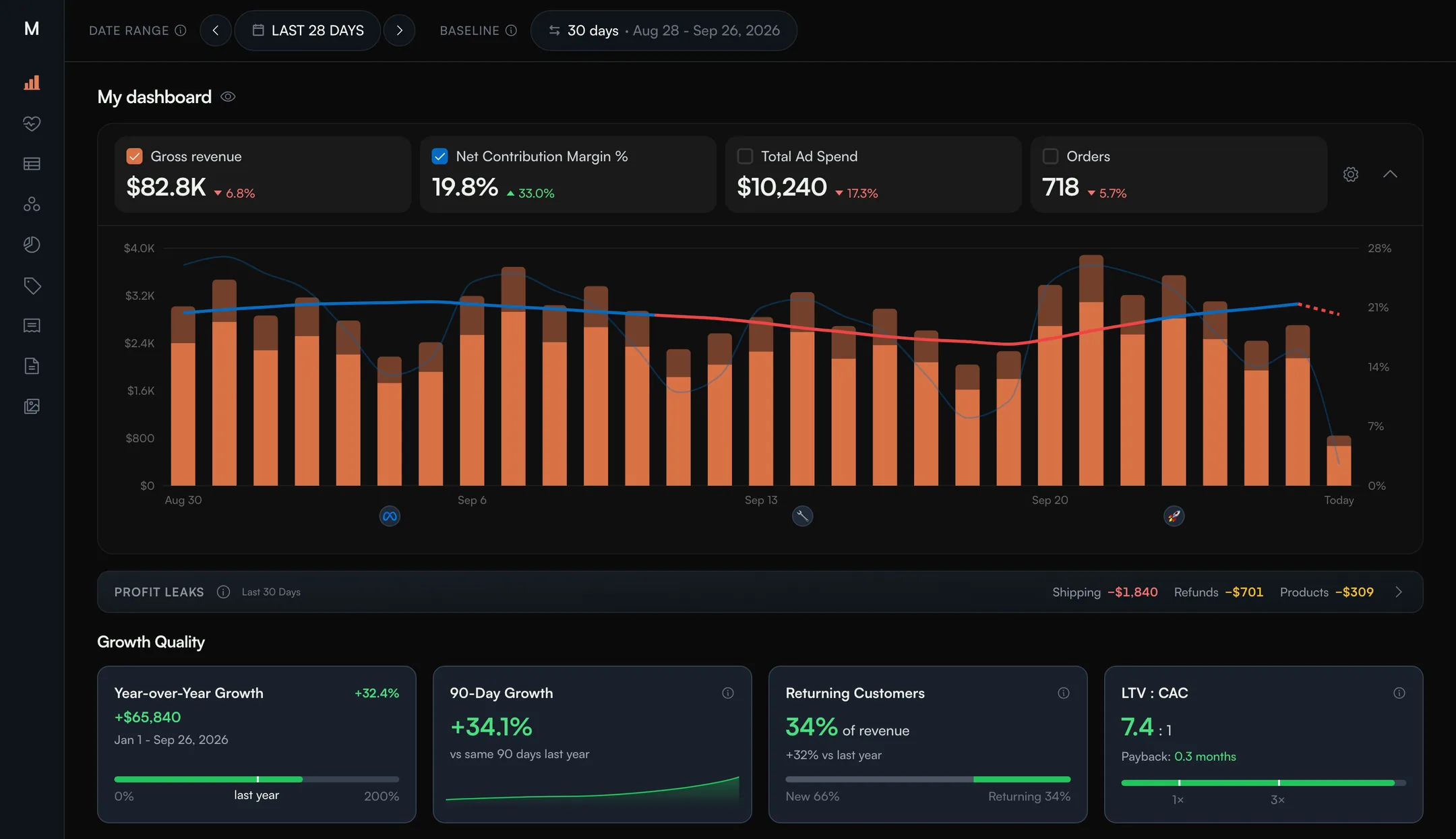This screenshot has width=1456, height=839.
Task: Open dashboard settings gear icon
Action: pos(1351,175)
